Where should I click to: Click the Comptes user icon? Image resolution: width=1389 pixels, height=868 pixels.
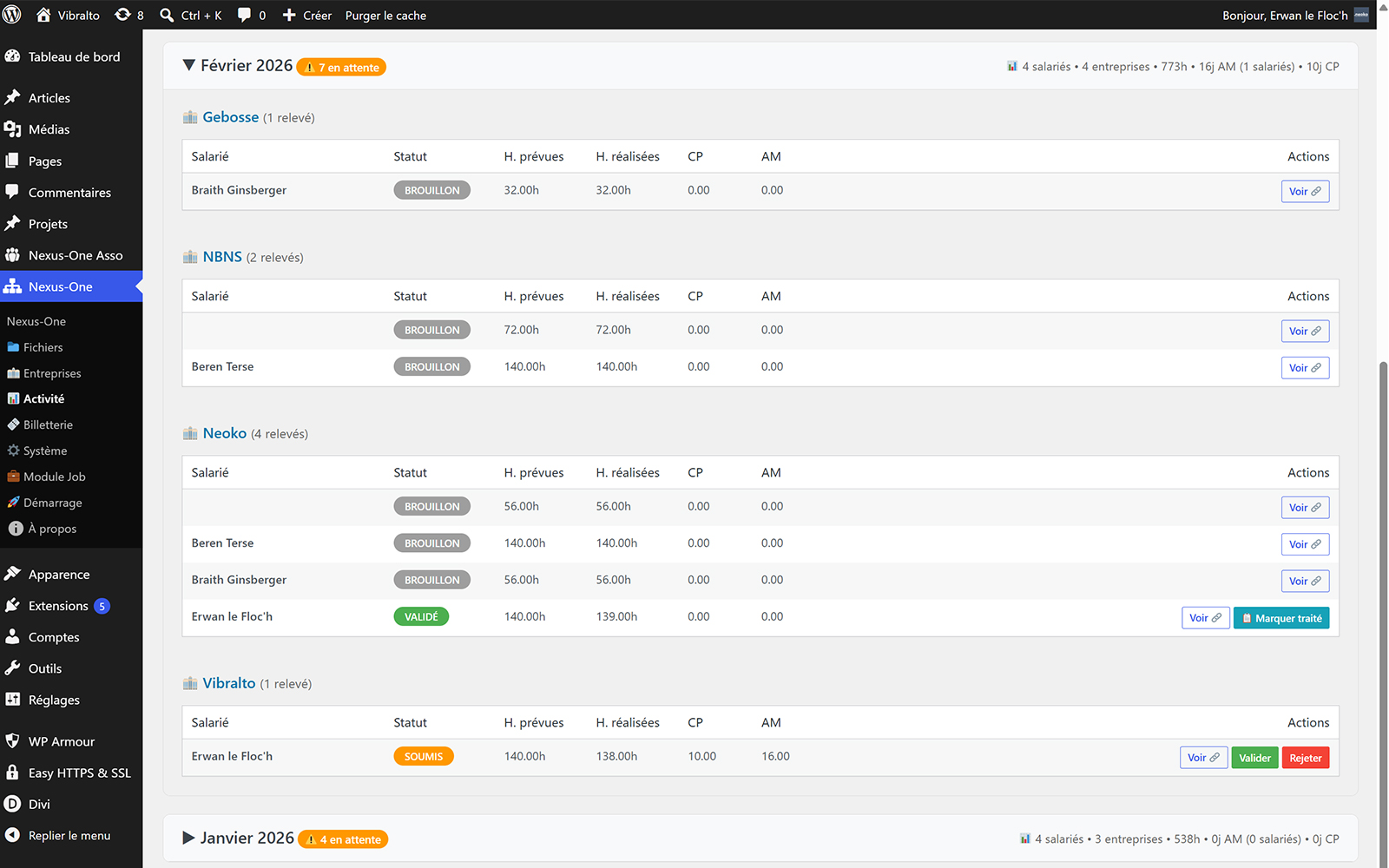point(12,636)
